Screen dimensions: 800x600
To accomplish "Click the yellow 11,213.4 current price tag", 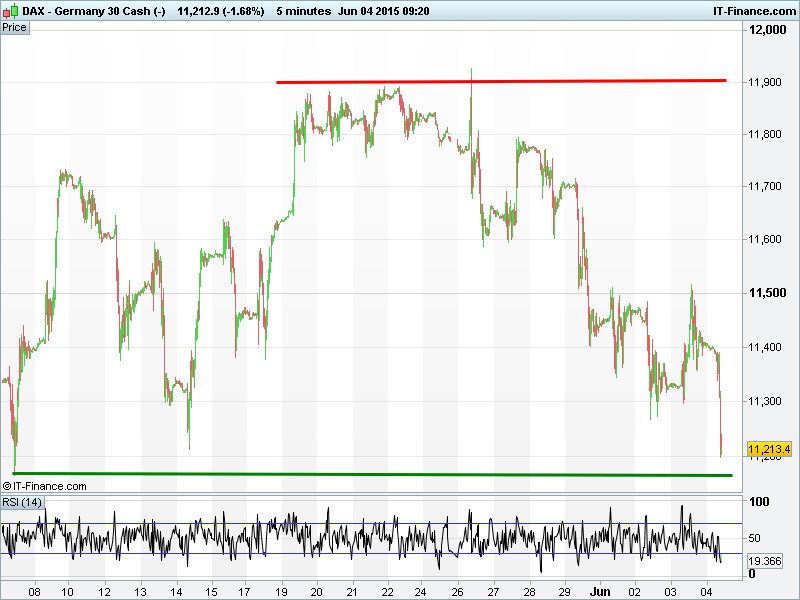I will tap(769, 449).
